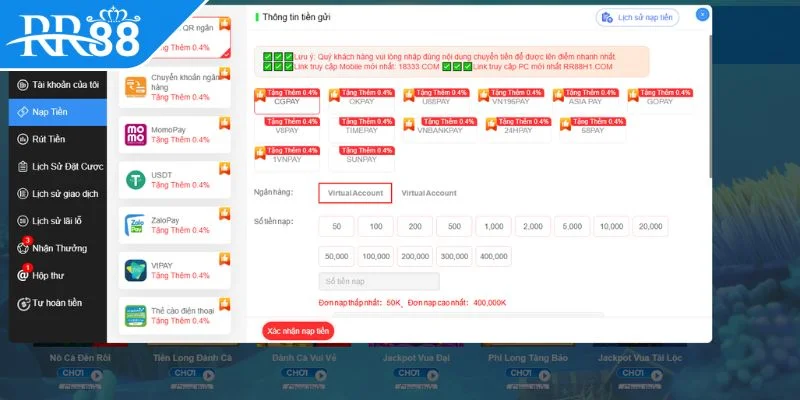Pick deposit amount 200,000

415,257
